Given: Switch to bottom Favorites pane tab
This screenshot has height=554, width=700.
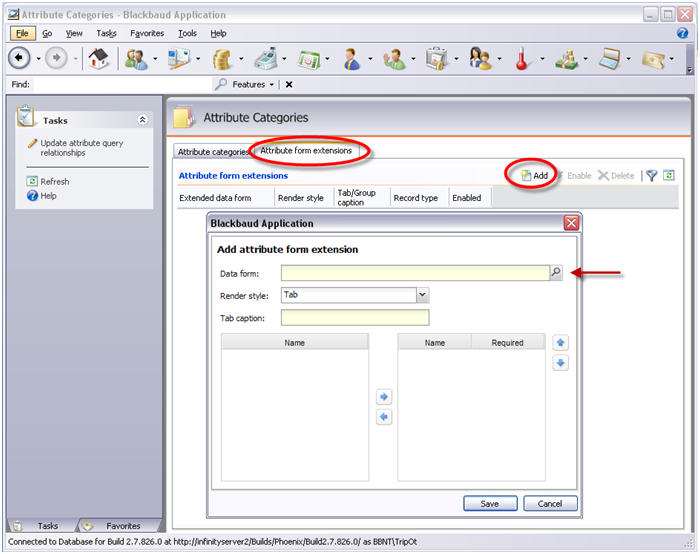Looking at the screenshot, I should click(x=120, y=525).
